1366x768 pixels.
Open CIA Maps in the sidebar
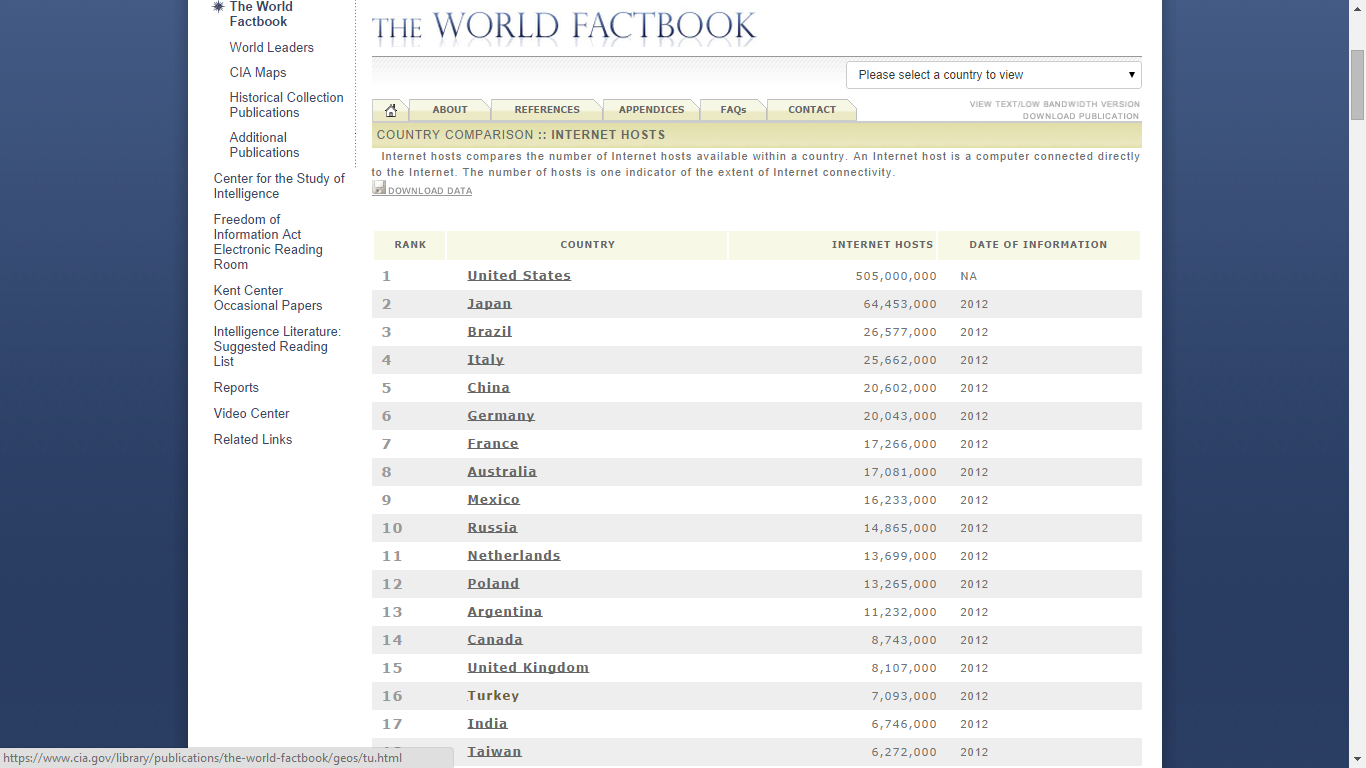click(258, 73)
